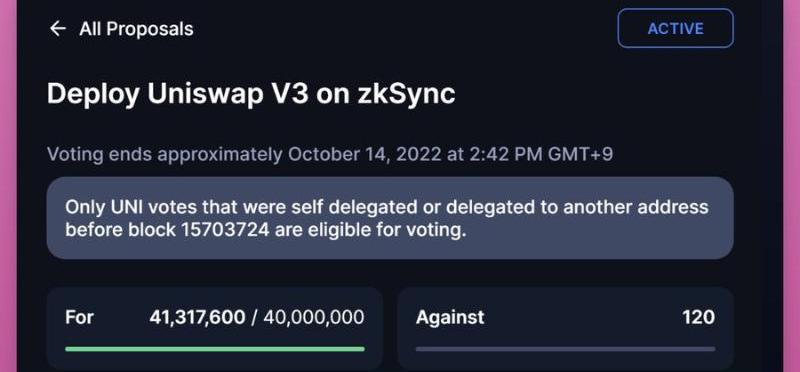Click the gray Against progress bar
Image resolution: width=800 pixels, height=372 pixels.
point(565,349)
